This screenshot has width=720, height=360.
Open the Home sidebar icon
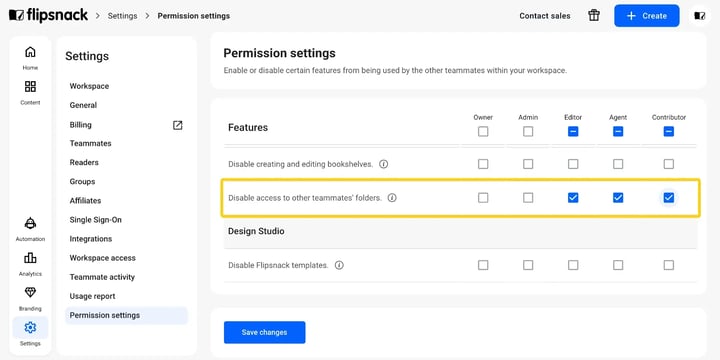[30, 51]
